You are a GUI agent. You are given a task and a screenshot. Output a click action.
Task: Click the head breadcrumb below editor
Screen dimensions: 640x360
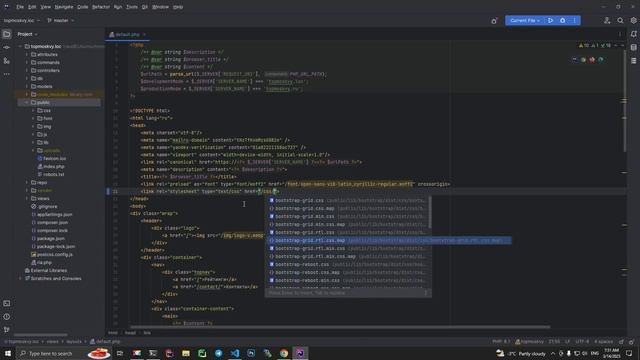[130, 333]
